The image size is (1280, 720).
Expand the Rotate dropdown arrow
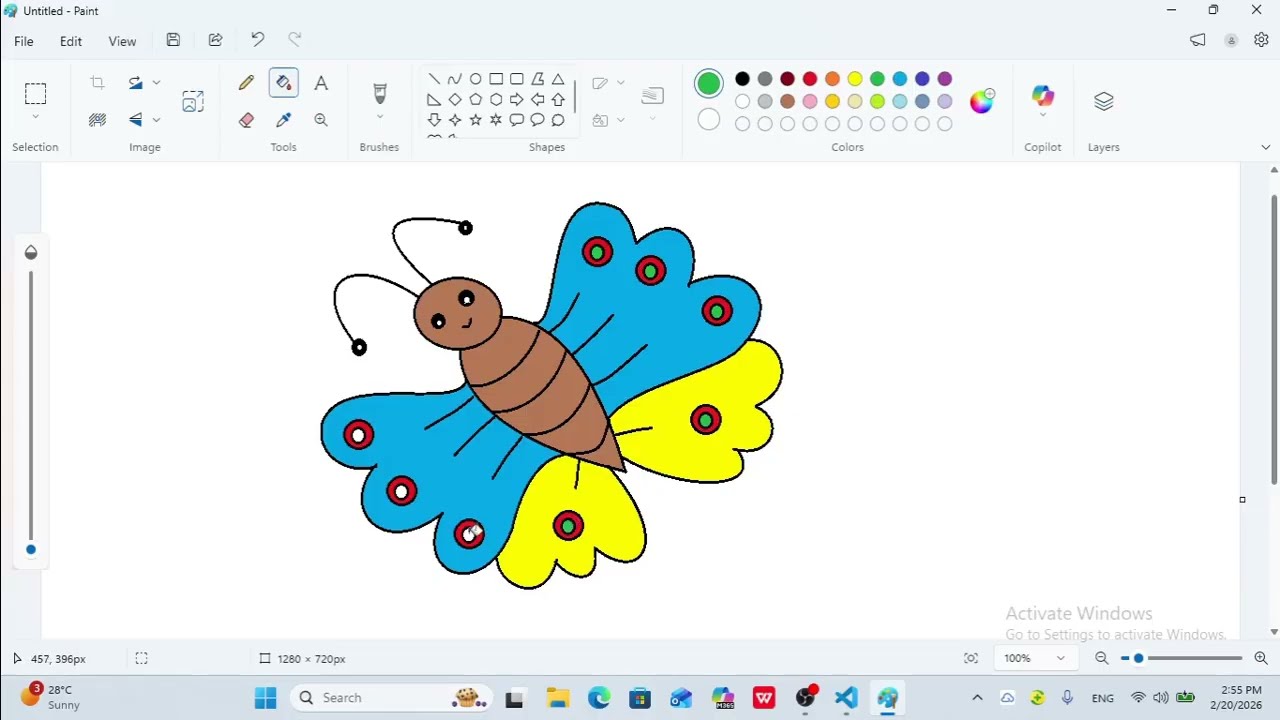pyautogui.click(x=156, y=83)
